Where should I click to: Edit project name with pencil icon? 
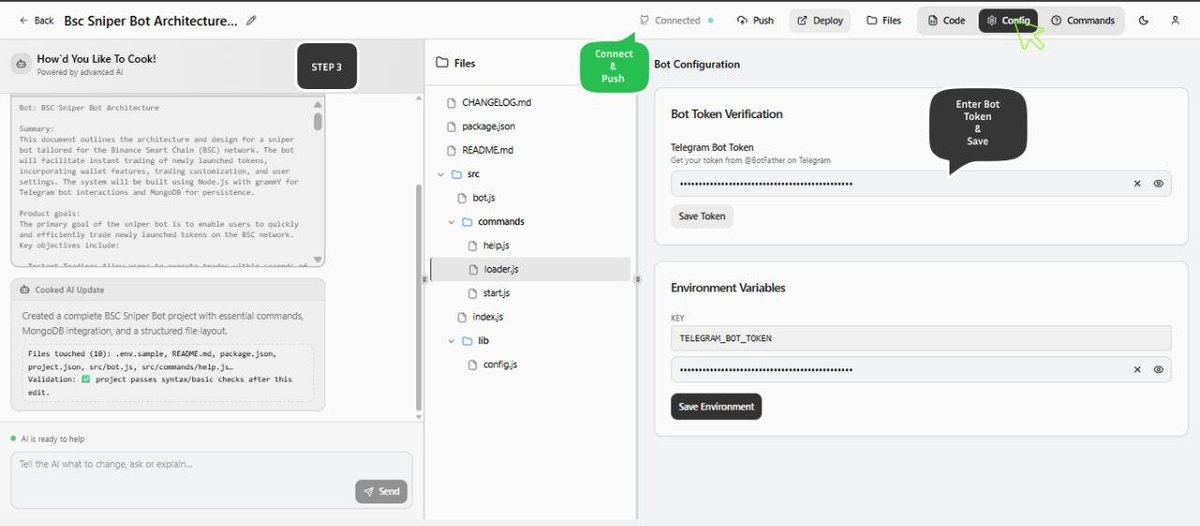(x=251, y=20)
